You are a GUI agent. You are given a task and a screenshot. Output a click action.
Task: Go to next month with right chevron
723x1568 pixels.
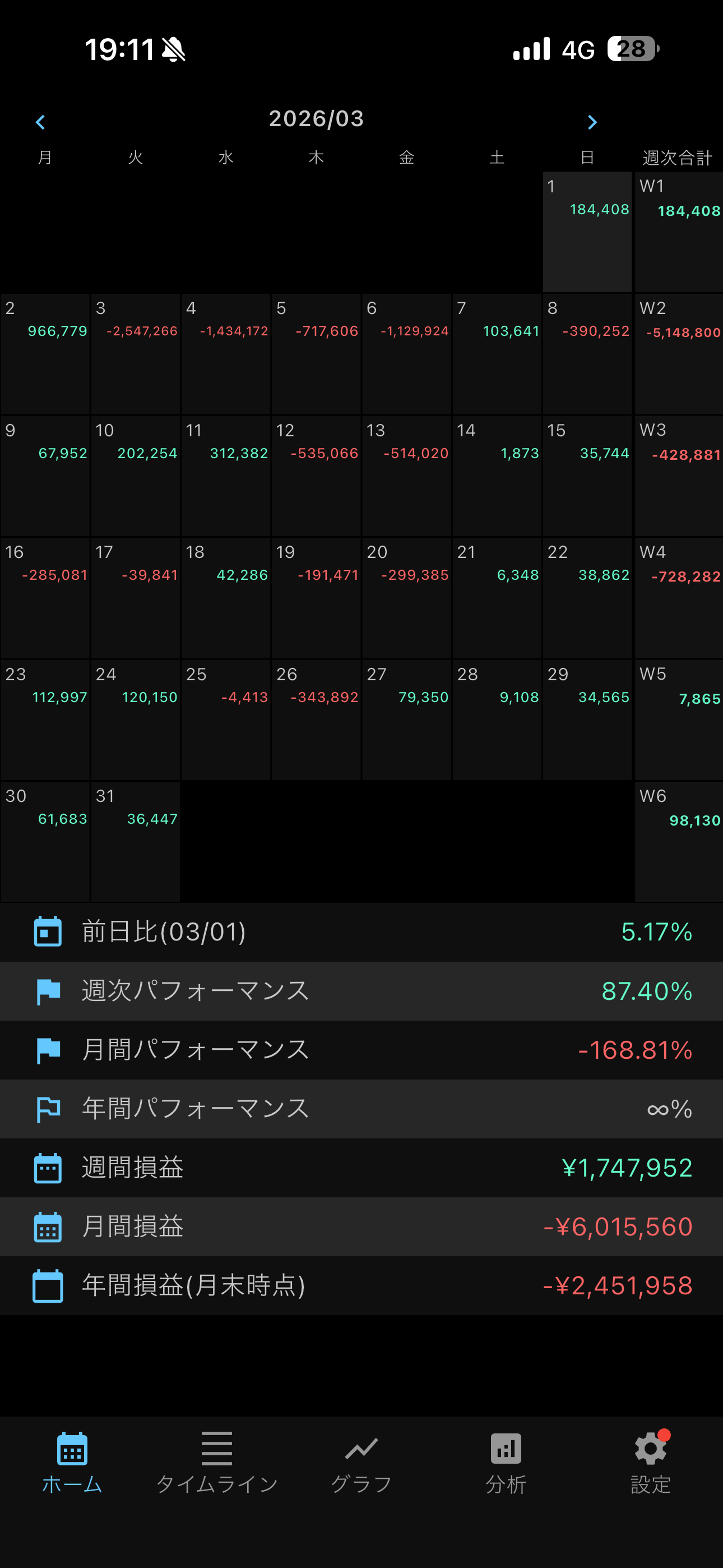591,122
